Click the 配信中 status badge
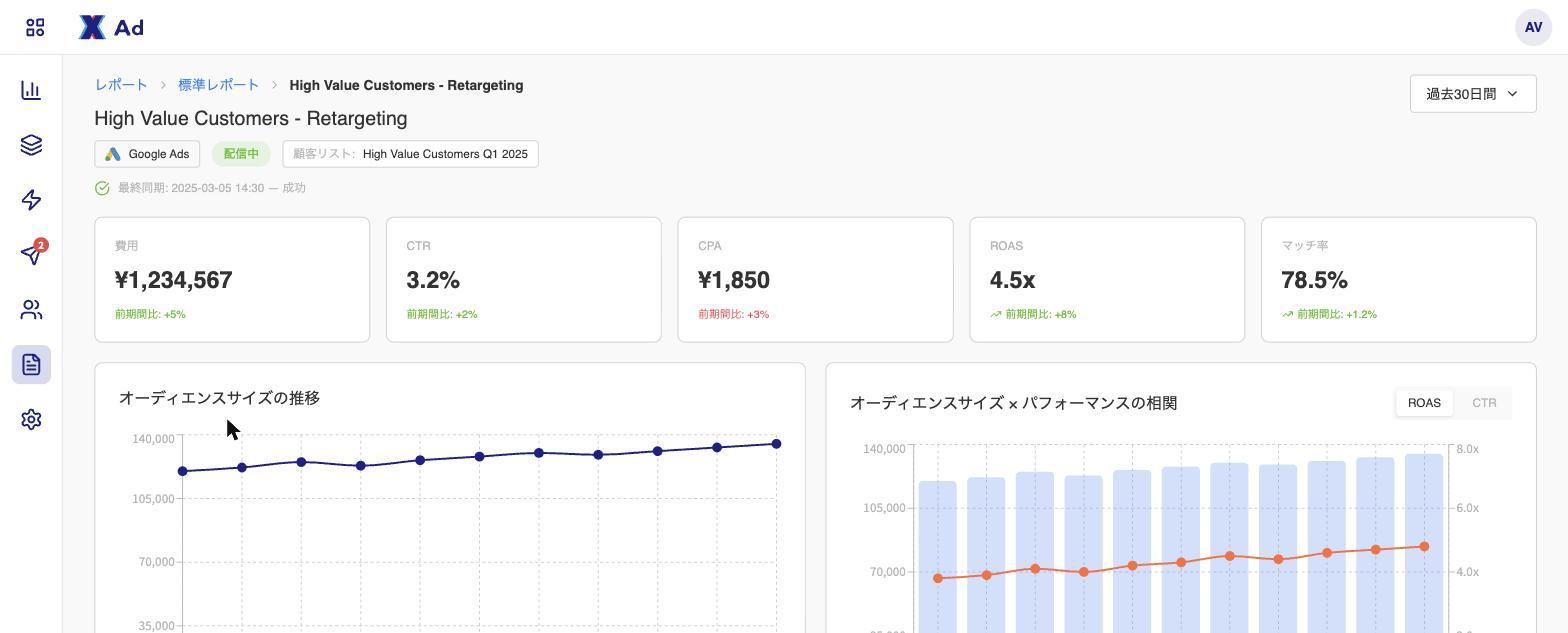Screen dimensions: 1568x633 coord(241,154)
